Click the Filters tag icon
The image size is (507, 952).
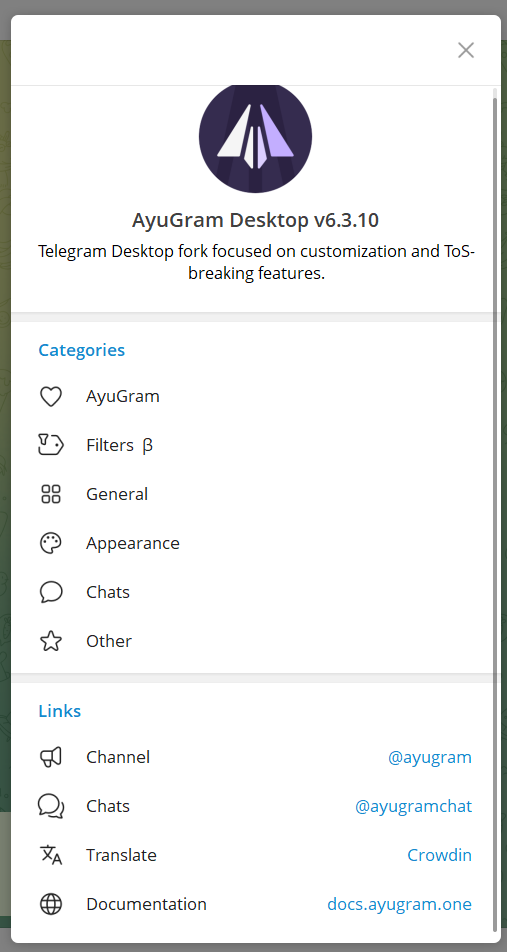point(51,445)
